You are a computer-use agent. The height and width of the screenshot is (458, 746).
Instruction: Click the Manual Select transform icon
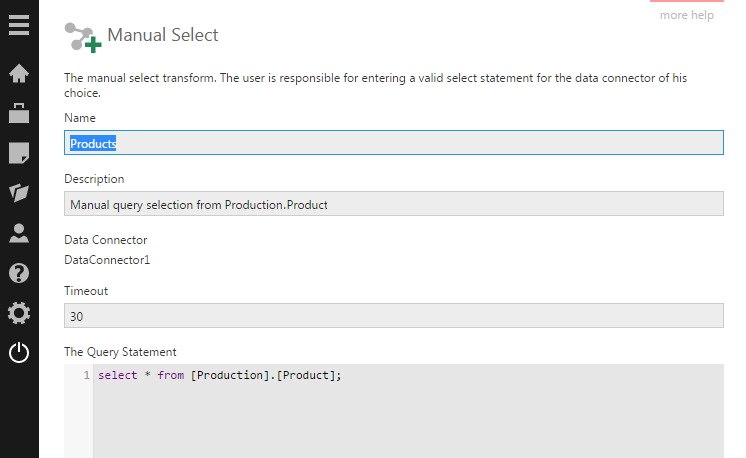click(83, 37)
